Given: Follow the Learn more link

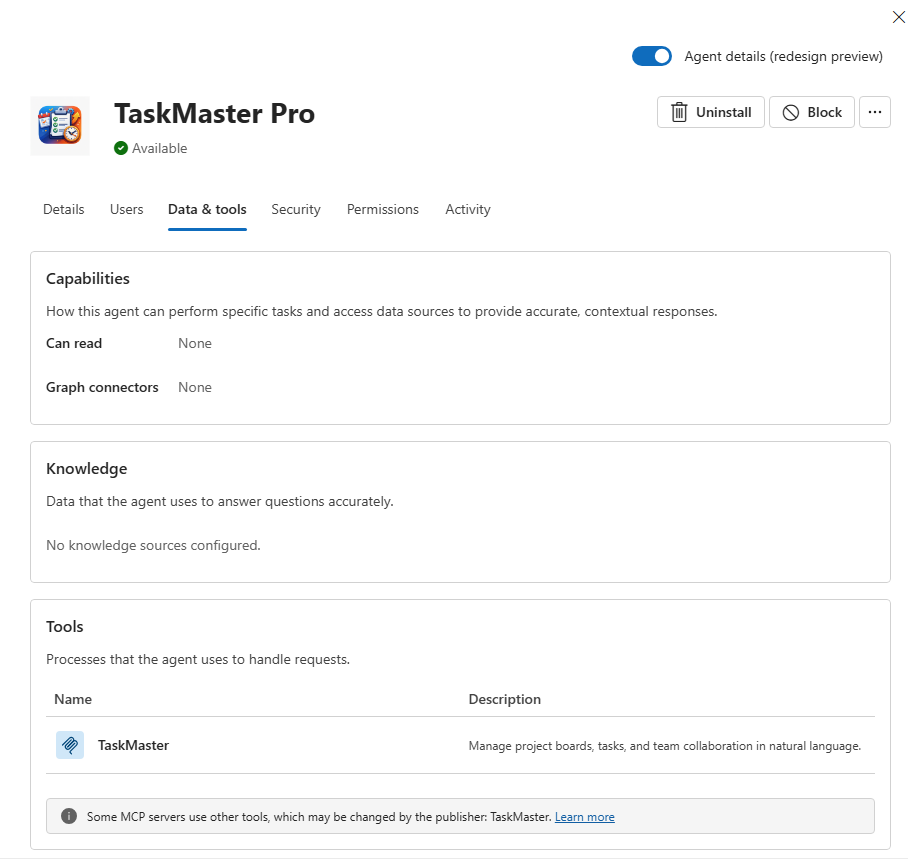Looking at the screenshot, I should click(x=584, y=817).
